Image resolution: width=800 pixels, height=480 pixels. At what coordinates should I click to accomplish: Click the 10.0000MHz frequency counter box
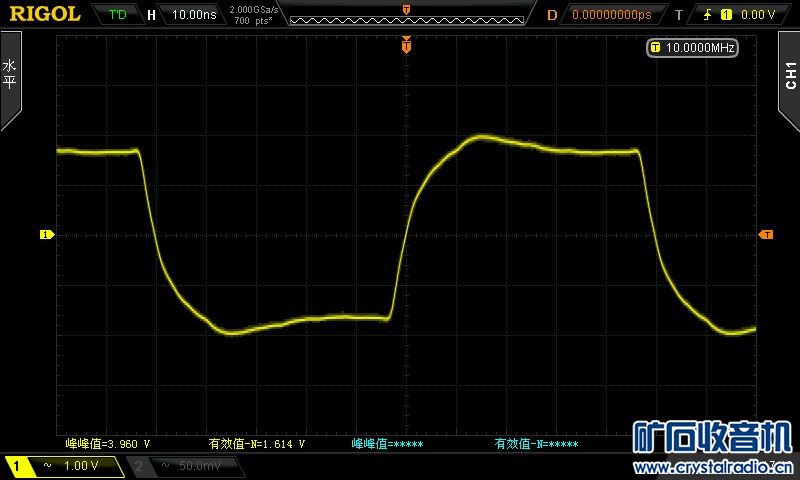point(692,47)
